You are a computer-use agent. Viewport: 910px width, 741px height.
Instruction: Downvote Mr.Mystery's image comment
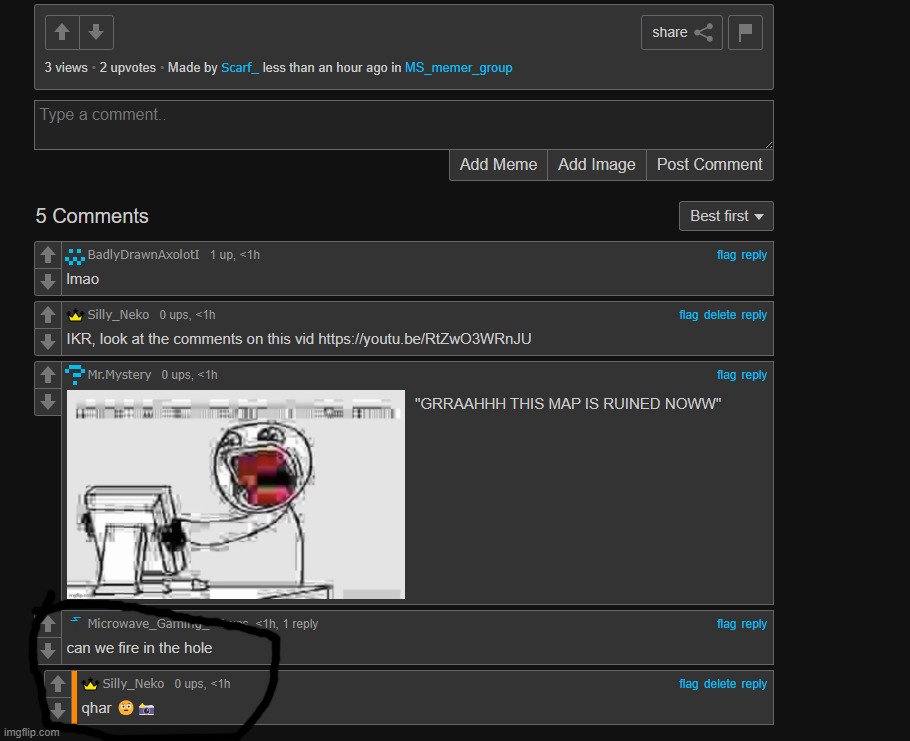(x=48, y=402)
